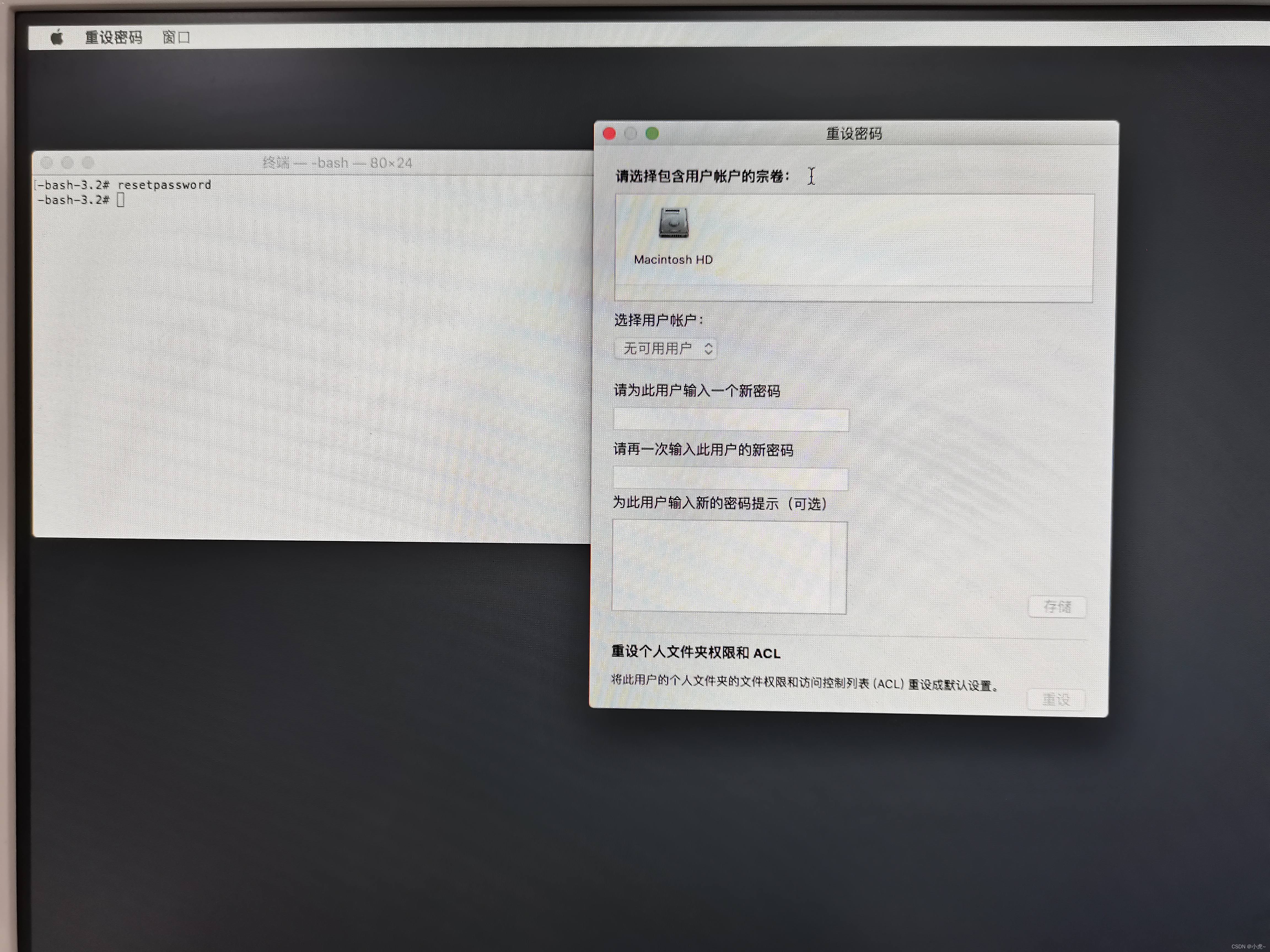Click the re-enter new password field
The image size is (1270, 952).
coord(730,478)
